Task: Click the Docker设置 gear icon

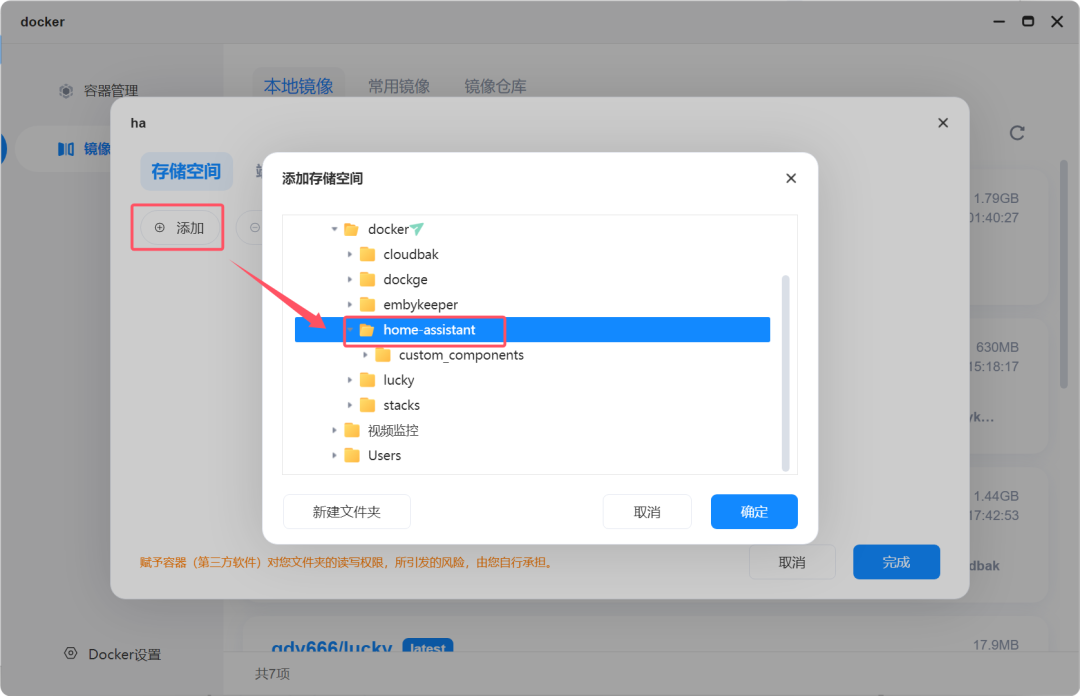Action: (70, 653)
